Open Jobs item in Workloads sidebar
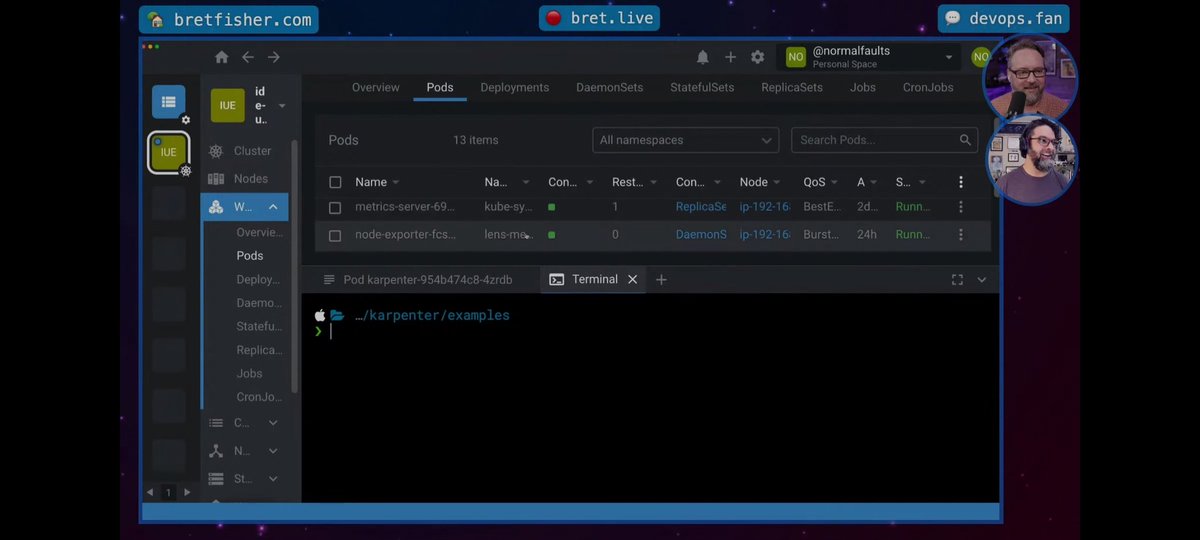The image size is (1200, 540). point(249,373)
